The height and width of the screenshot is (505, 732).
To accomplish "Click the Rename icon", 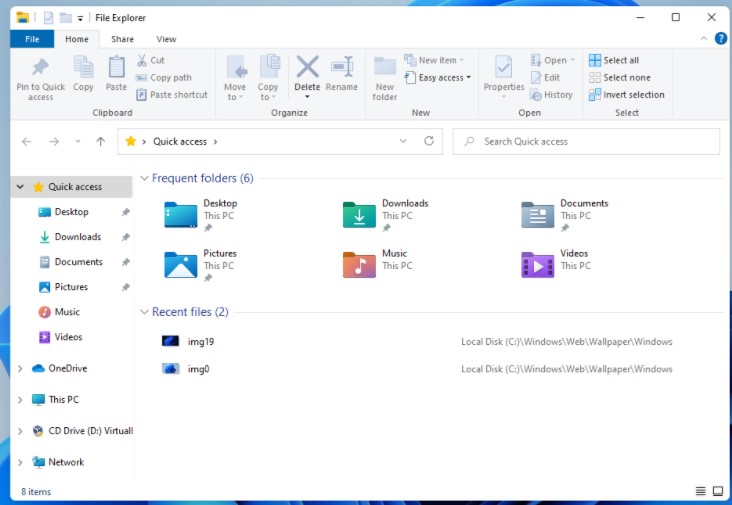I will pyautogui.click(x=342, y=67).
